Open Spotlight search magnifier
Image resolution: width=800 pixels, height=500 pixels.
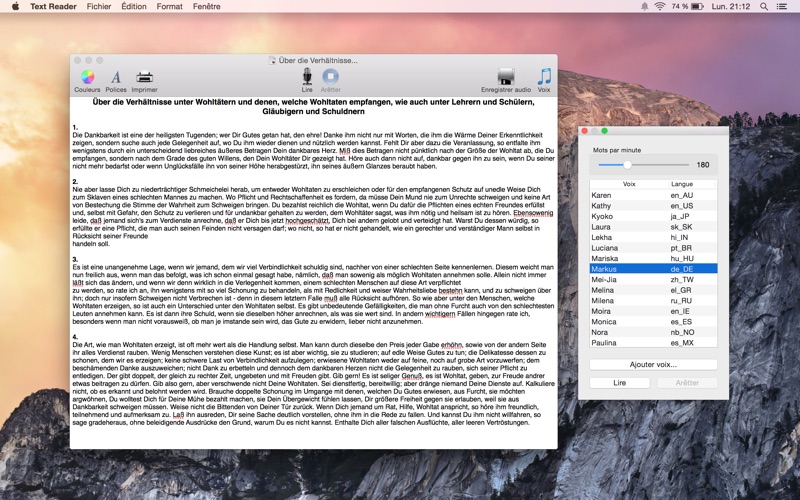tap(764, 6)
